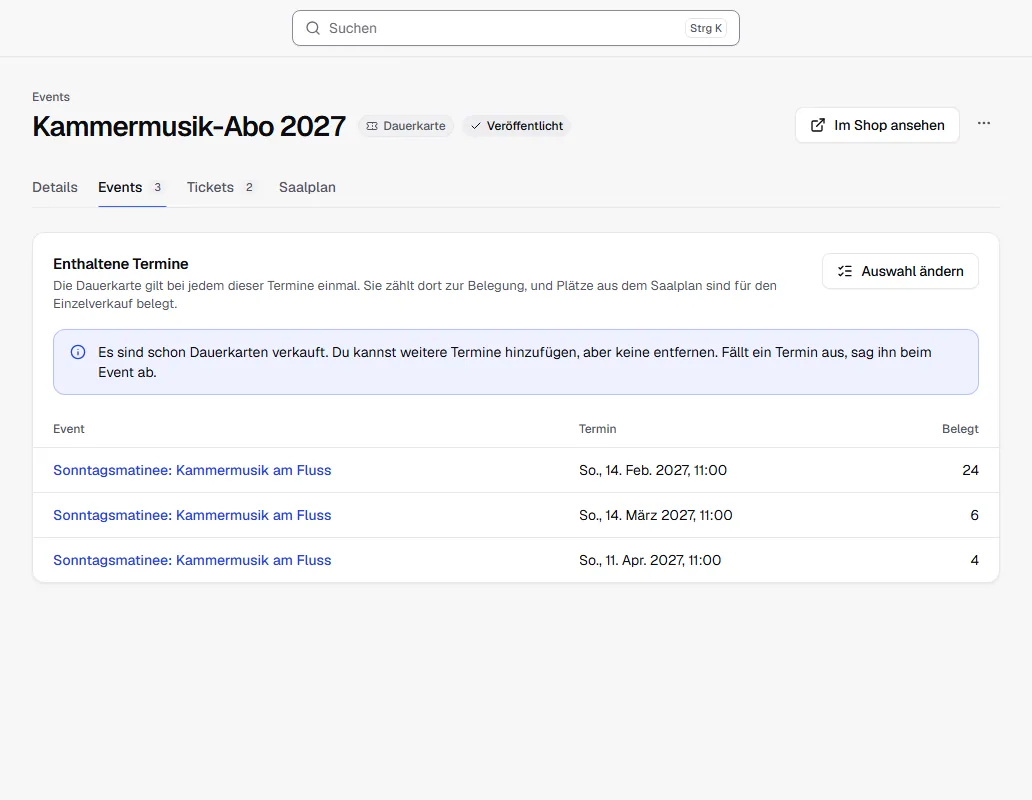Click the Strg K shortcut hint
The width and height of the screenshot is (1032, 800).
tap(706, 28)
